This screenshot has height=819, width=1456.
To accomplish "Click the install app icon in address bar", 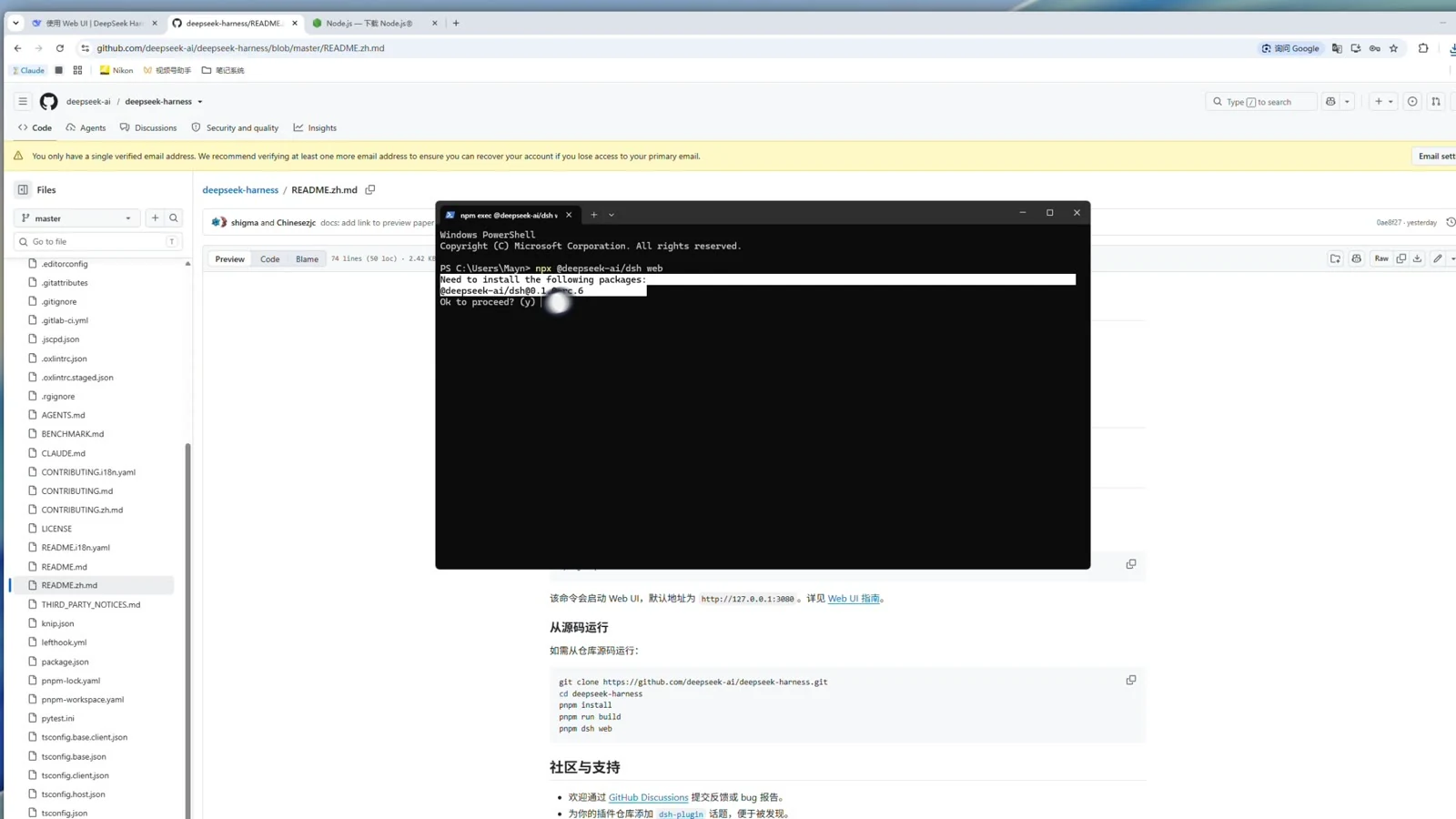I will click(x=1356, y=48).
